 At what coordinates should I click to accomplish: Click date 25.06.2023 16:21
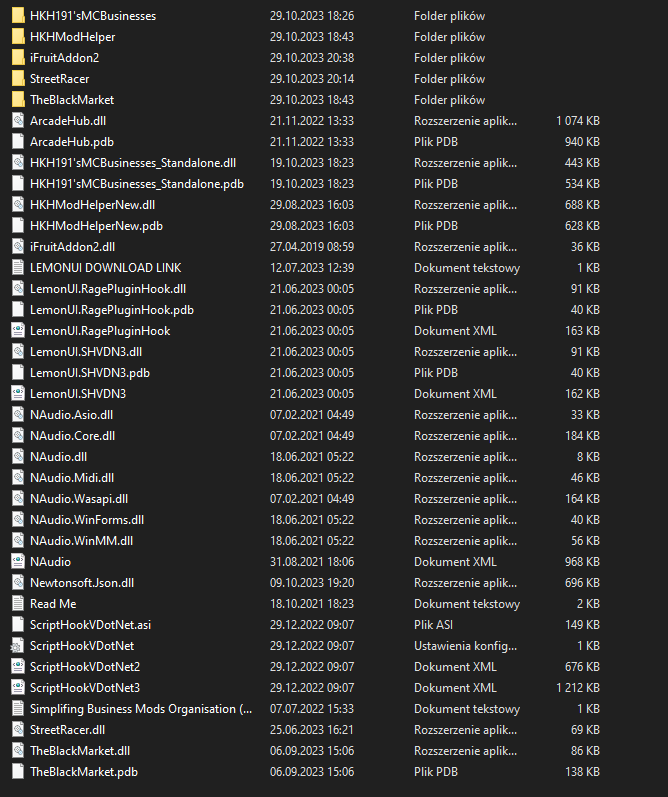(x=312, y=730)
